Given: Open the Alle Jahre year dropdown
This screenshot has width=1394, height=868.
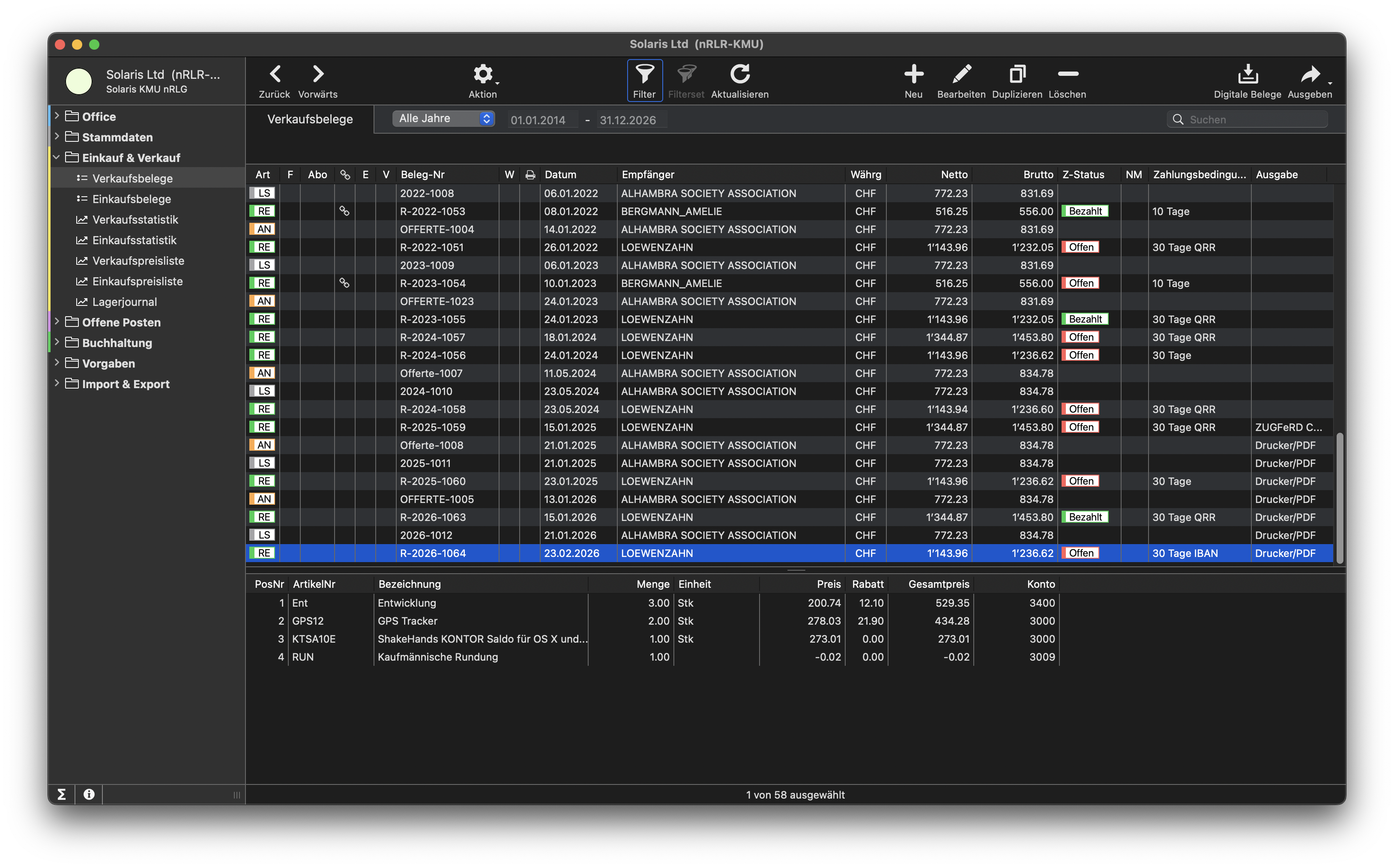Looking at the screenshot, I should click(443, 119).
